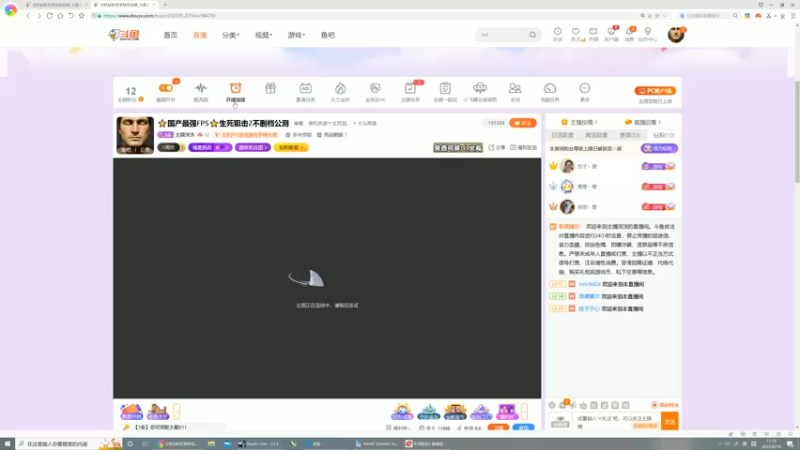Switch to the 钻粉 tab
The image size is (800, 450).
coord(663,135)
